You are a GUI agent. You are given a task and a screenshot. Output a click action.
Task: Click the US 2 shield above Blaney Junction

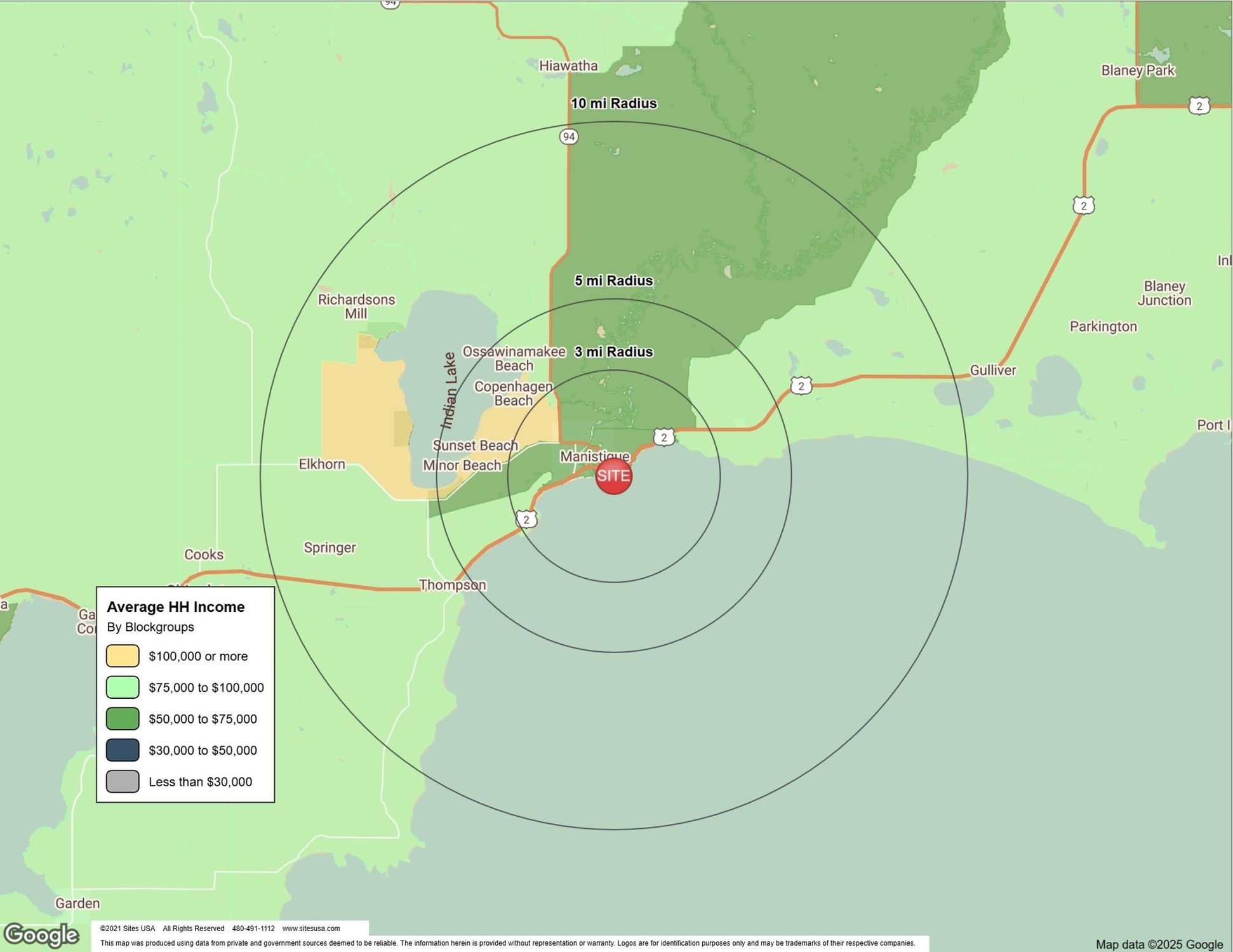tap(1084, 205)
